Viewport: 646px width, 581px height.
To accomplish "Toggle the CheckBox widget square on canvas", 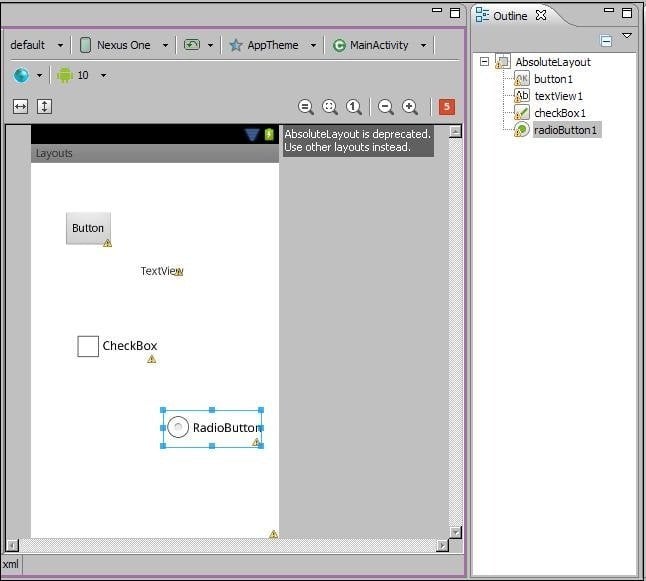I will coord(88,346).
